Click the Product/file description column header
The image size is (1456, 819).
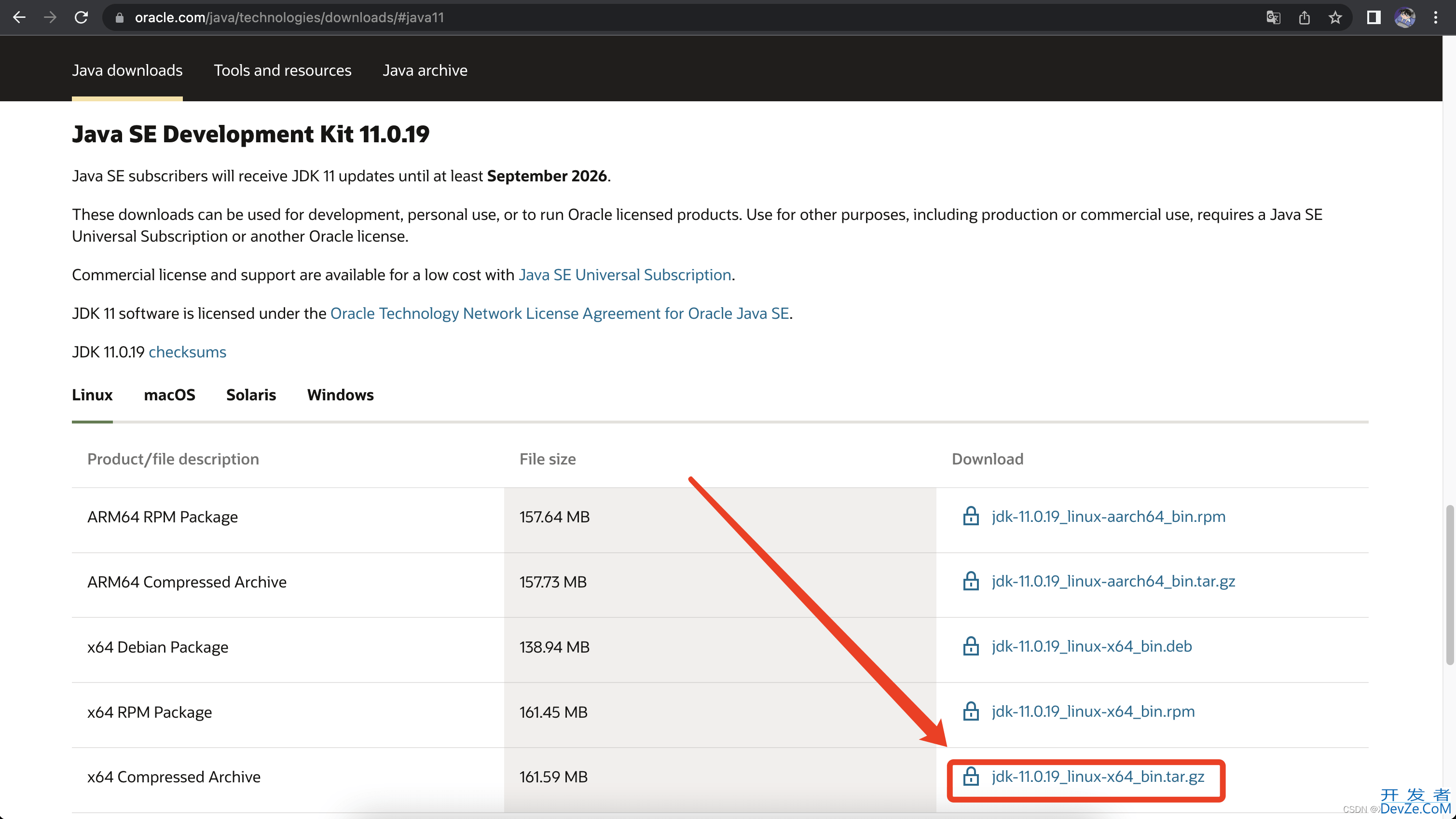[x=173, y=459]
